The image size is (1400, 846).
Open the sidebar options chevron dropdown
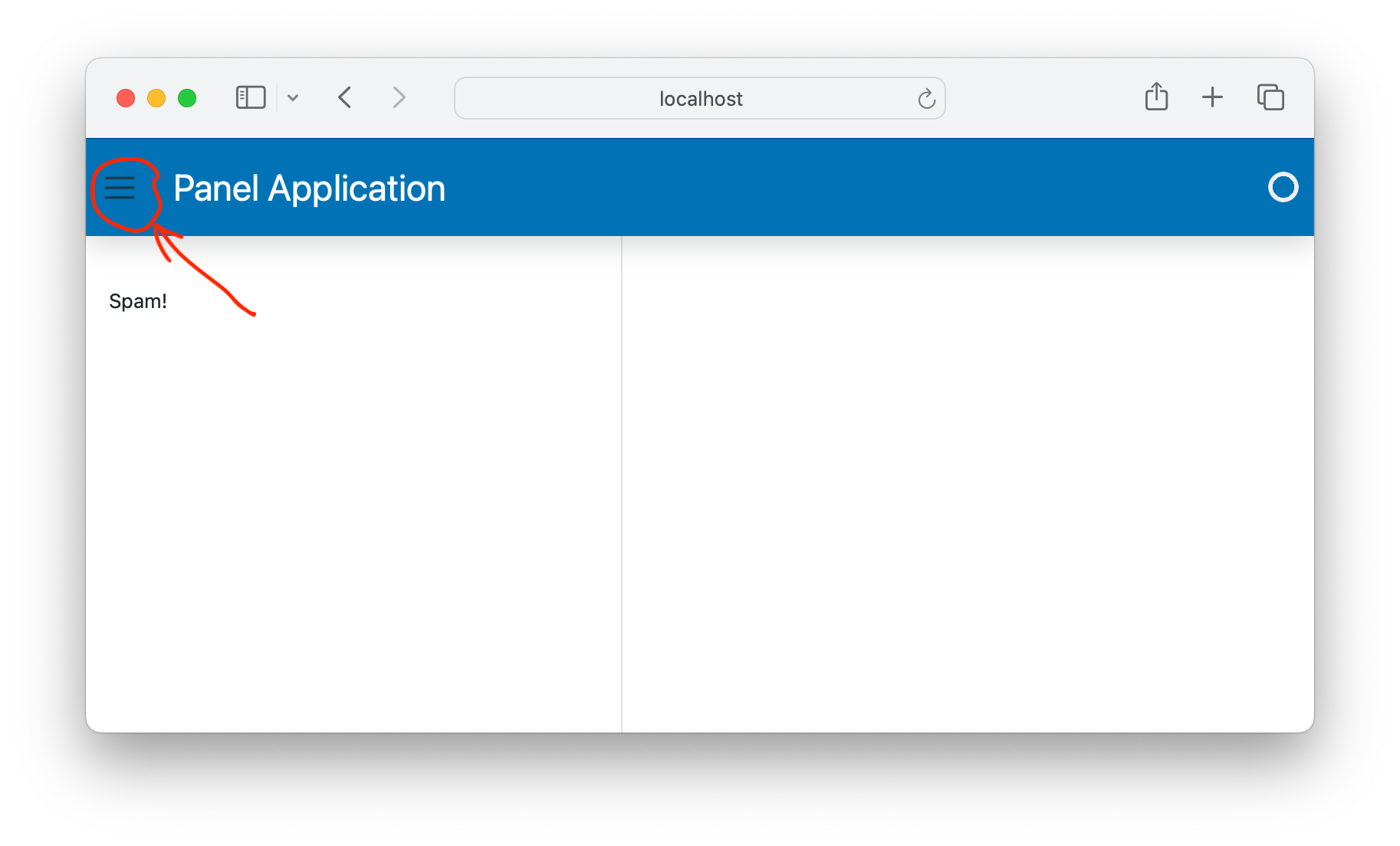pos(293,97)
